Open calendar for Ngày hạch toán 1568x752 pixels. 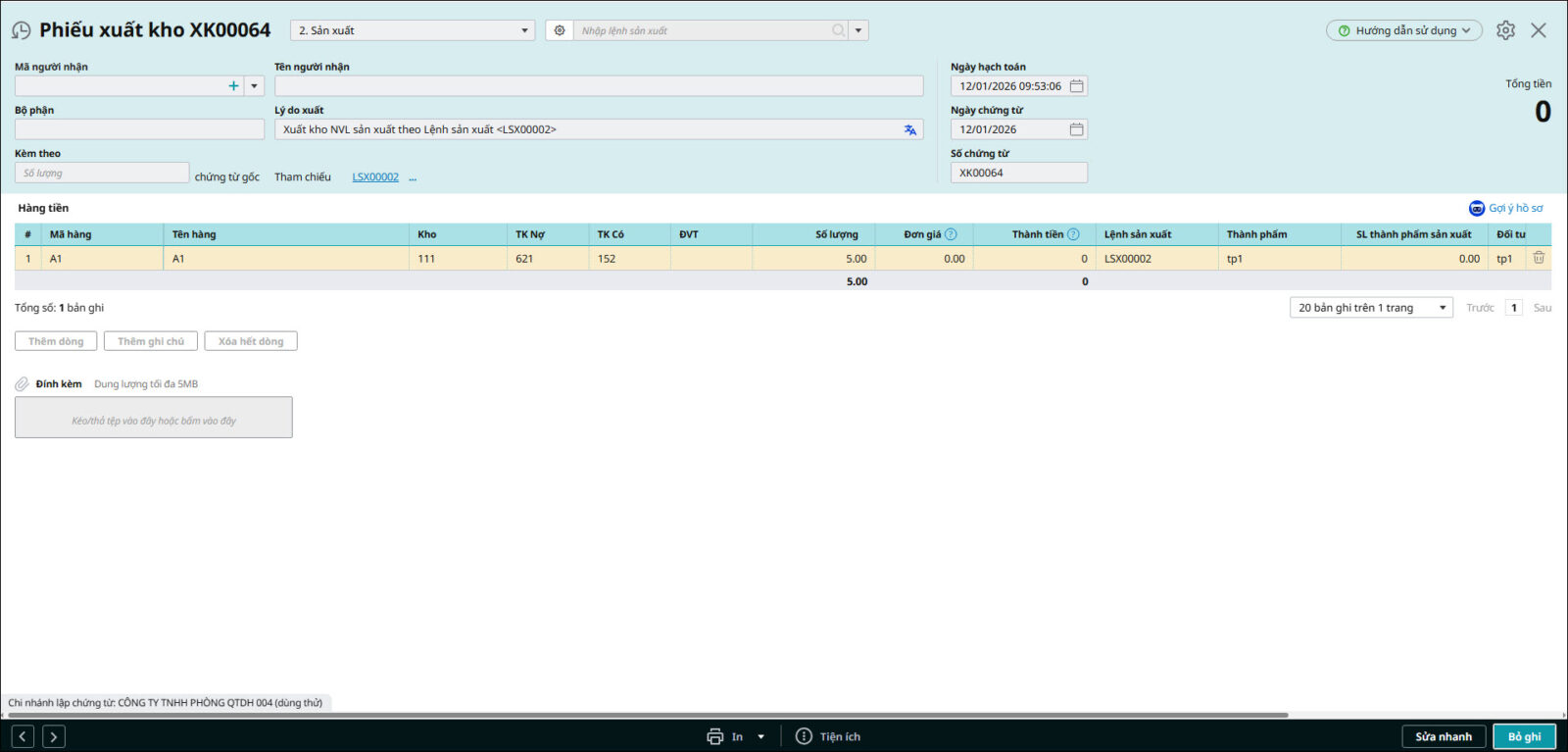coord(1076,86)
